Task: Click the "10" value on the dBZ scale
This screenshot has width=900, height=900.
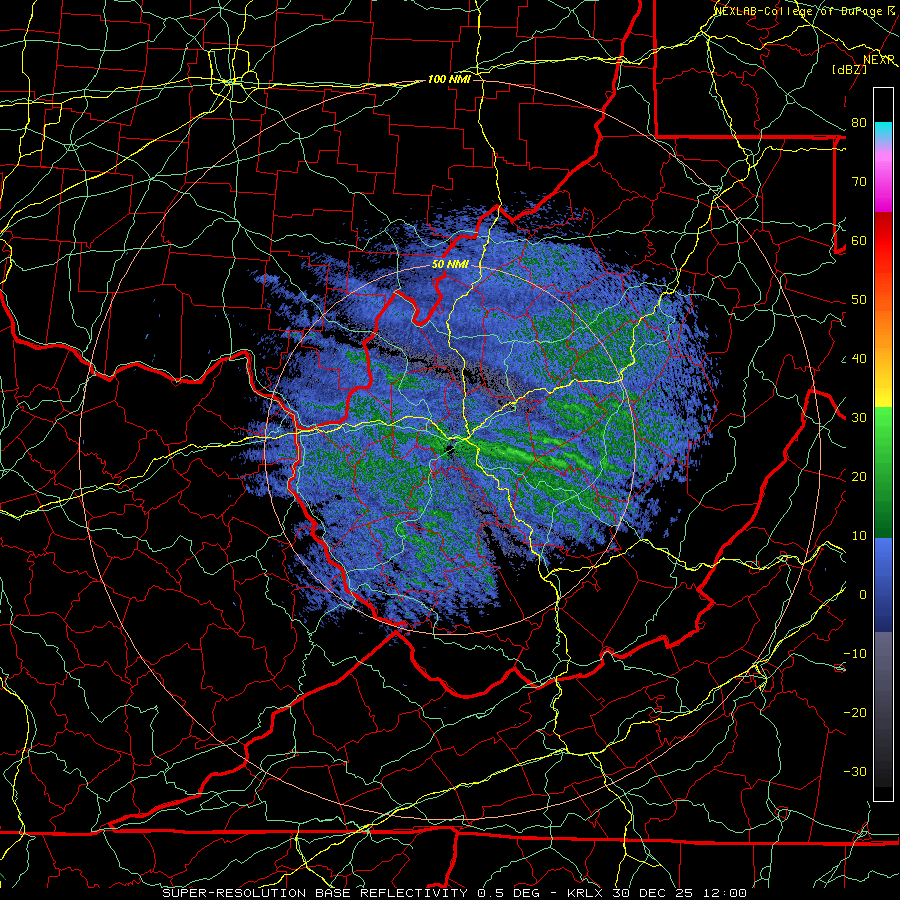Action: (859, 536)
